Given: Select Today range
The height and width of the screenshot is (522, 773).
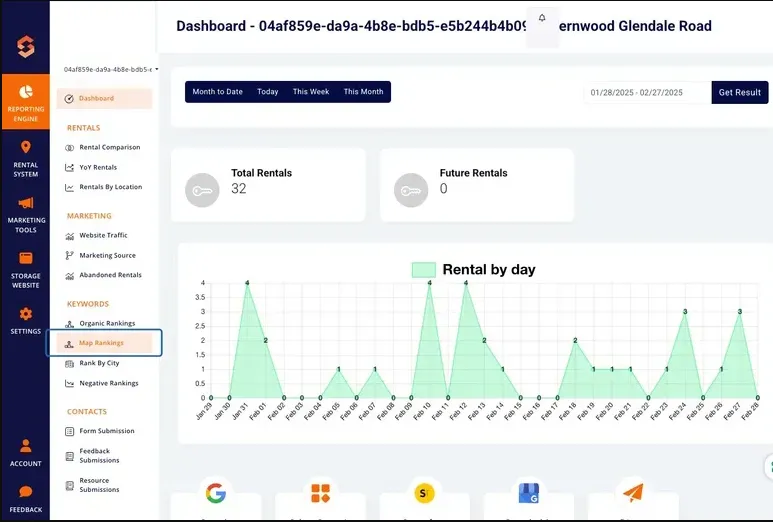Looking at the screenshot, I should 268,92.
